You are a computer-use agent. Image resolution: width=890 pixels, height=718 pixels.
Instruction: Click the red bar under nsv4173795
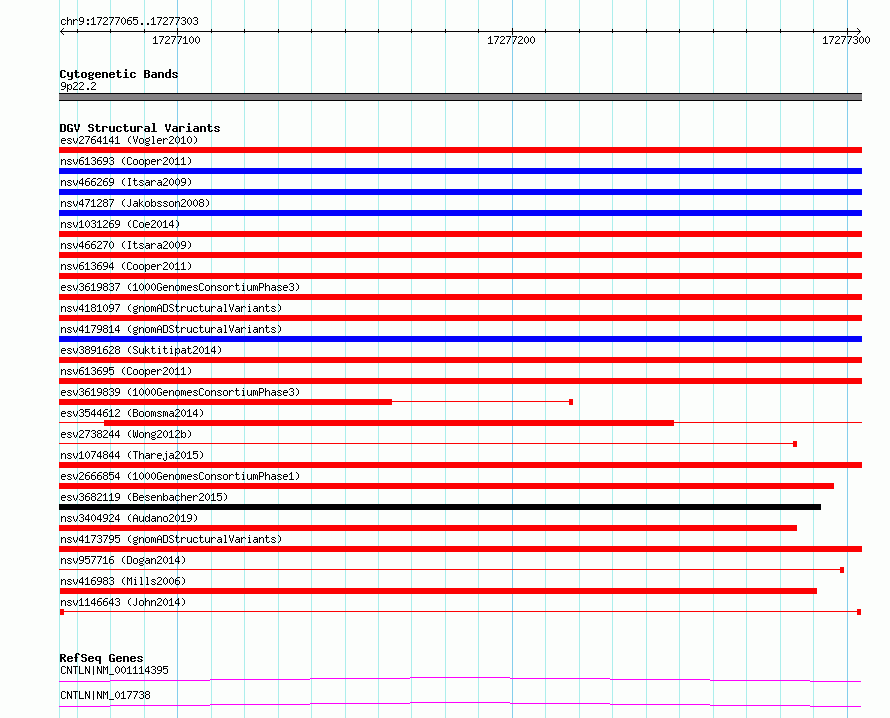tap(460, 549)
